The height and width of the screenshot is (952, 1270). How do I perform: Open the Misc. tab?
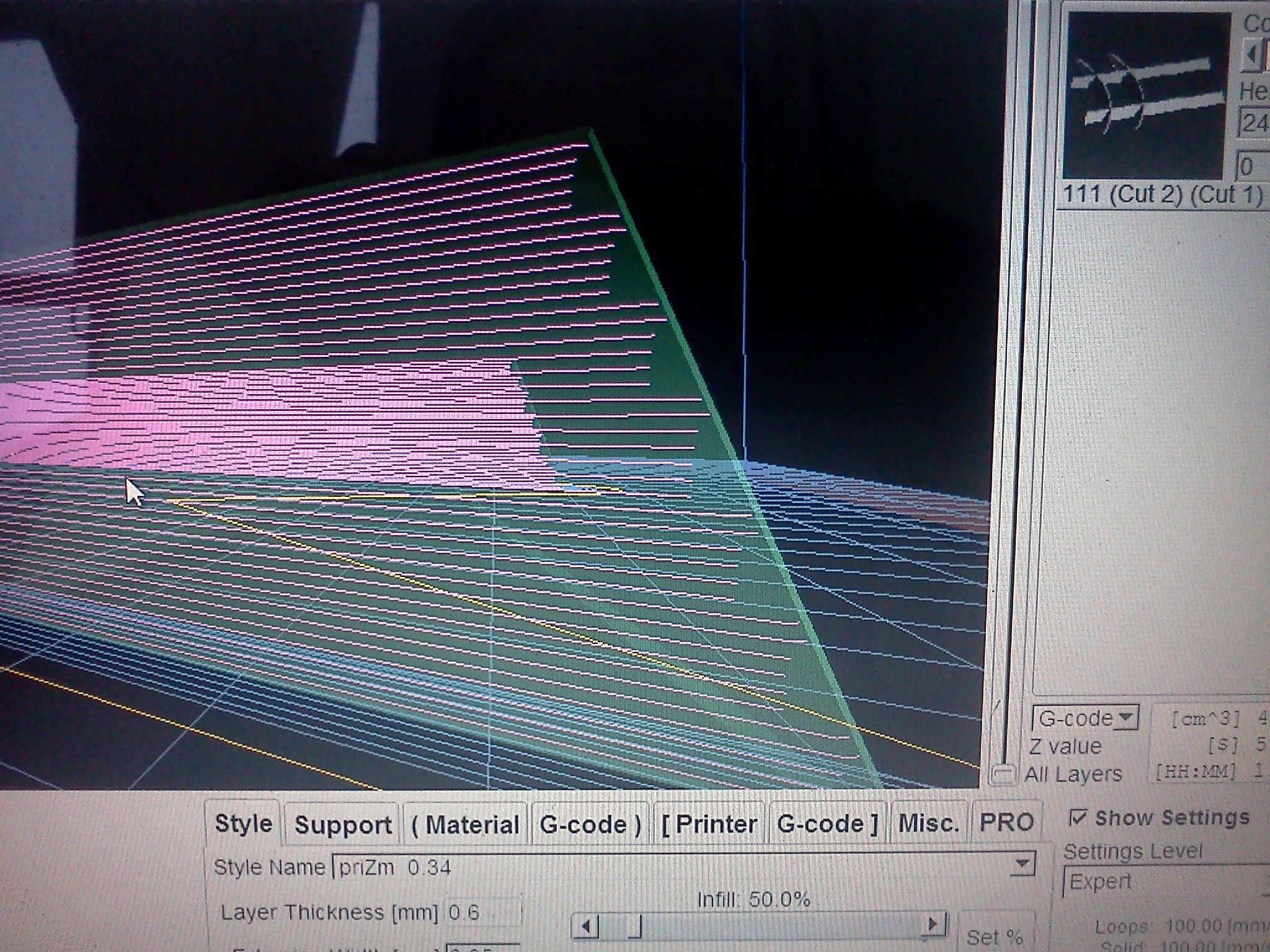(x=928, y=824)
